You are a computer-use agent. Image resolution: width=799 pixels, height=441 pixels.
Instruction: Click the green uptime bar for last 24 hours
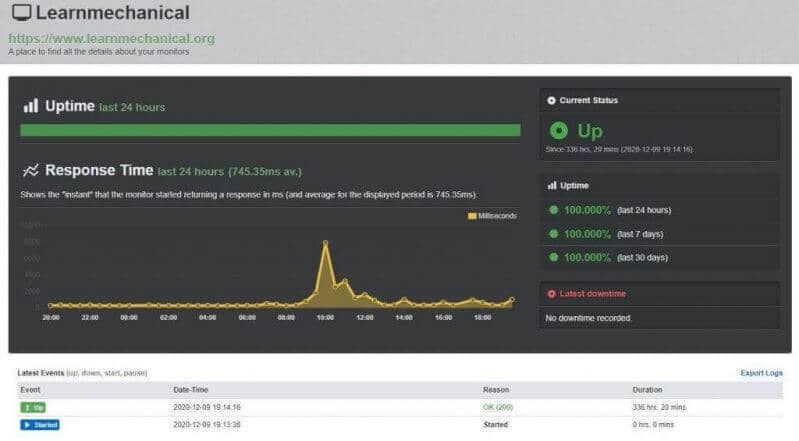point(270,130)
